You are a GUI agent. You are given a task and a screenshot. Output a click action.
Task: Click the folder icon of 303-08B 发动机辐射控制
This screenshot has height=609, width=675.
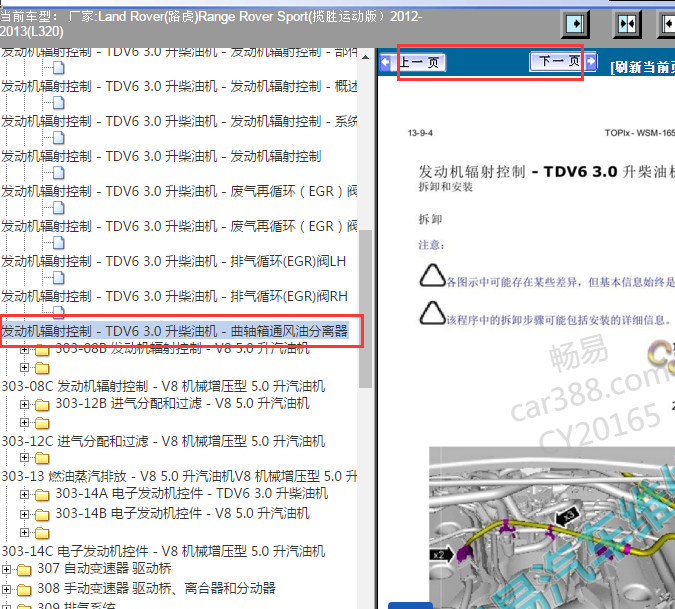coord(42,350)
